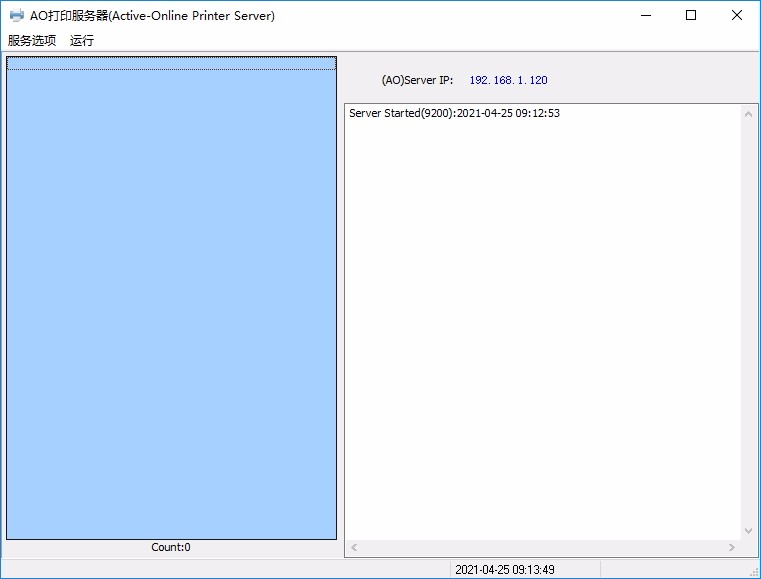Click the log scroll left arrow
Viewport: 761px width, 579px height.
click(x=354, y=547)
